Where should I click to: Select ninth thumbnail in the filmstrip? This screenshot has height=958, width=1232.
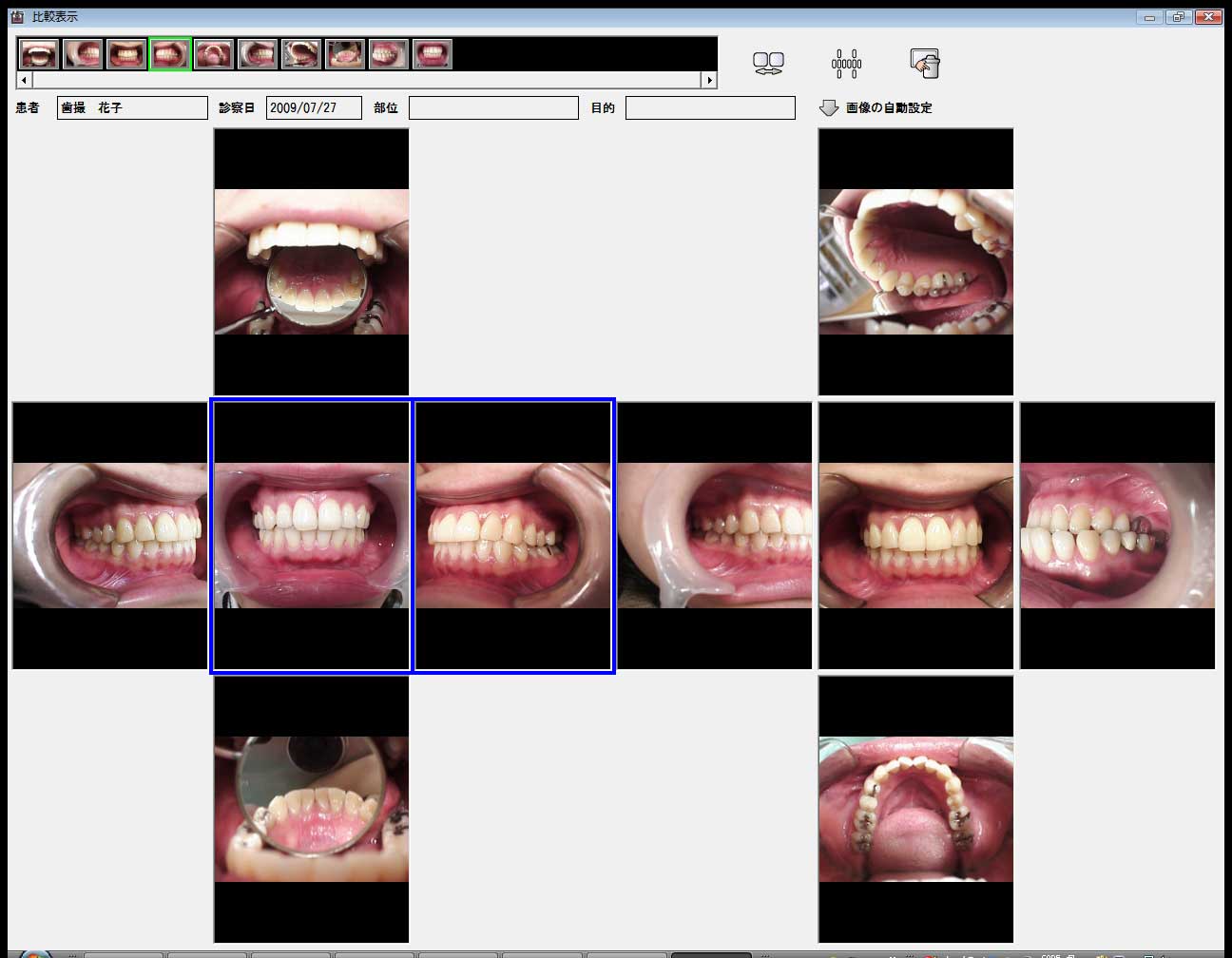click(389, 54)
